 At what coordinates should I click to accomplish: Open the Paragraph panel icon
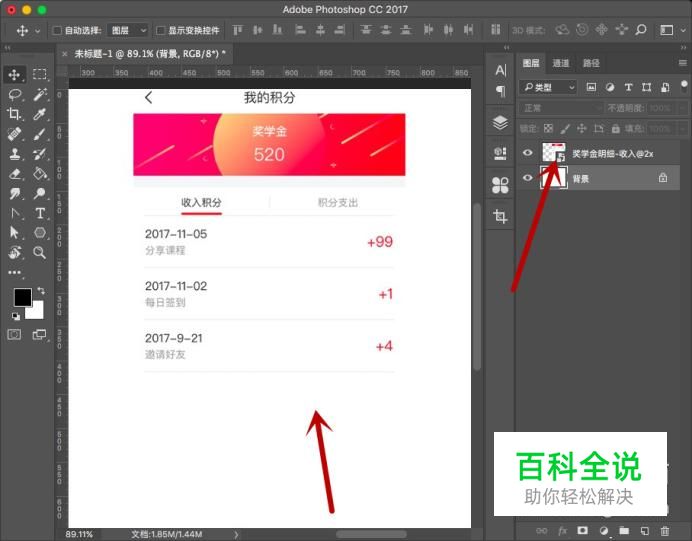pyautogui.click(x=500, y=91)
